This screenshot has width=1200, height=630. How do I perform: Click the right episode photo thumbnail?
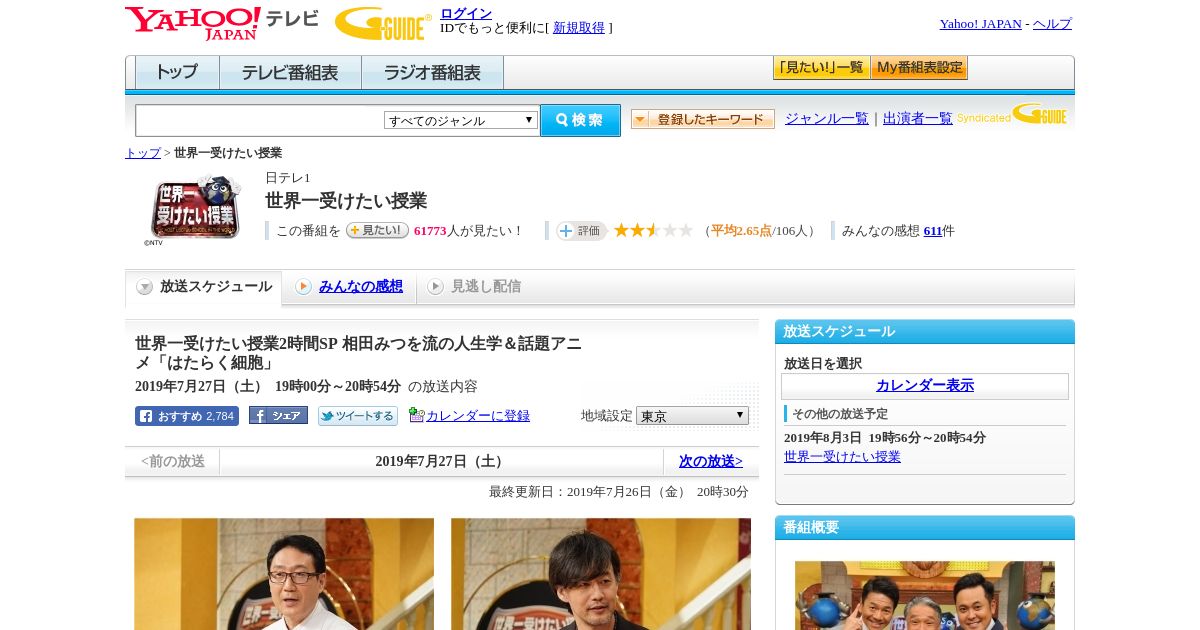coord(601,574)
